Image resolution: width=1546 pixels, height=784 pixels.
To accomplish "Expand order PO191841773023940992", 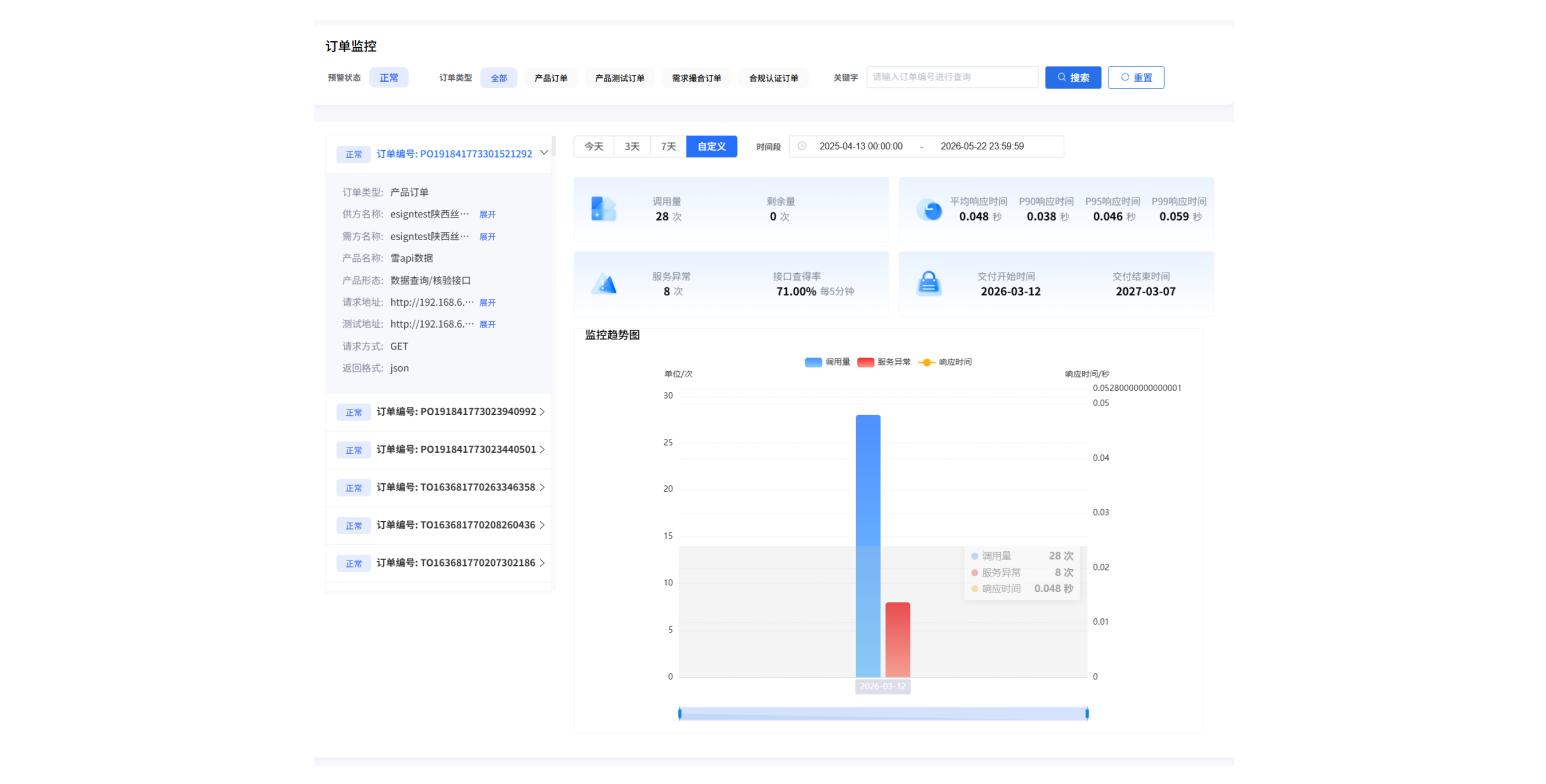I will point(543,411).
